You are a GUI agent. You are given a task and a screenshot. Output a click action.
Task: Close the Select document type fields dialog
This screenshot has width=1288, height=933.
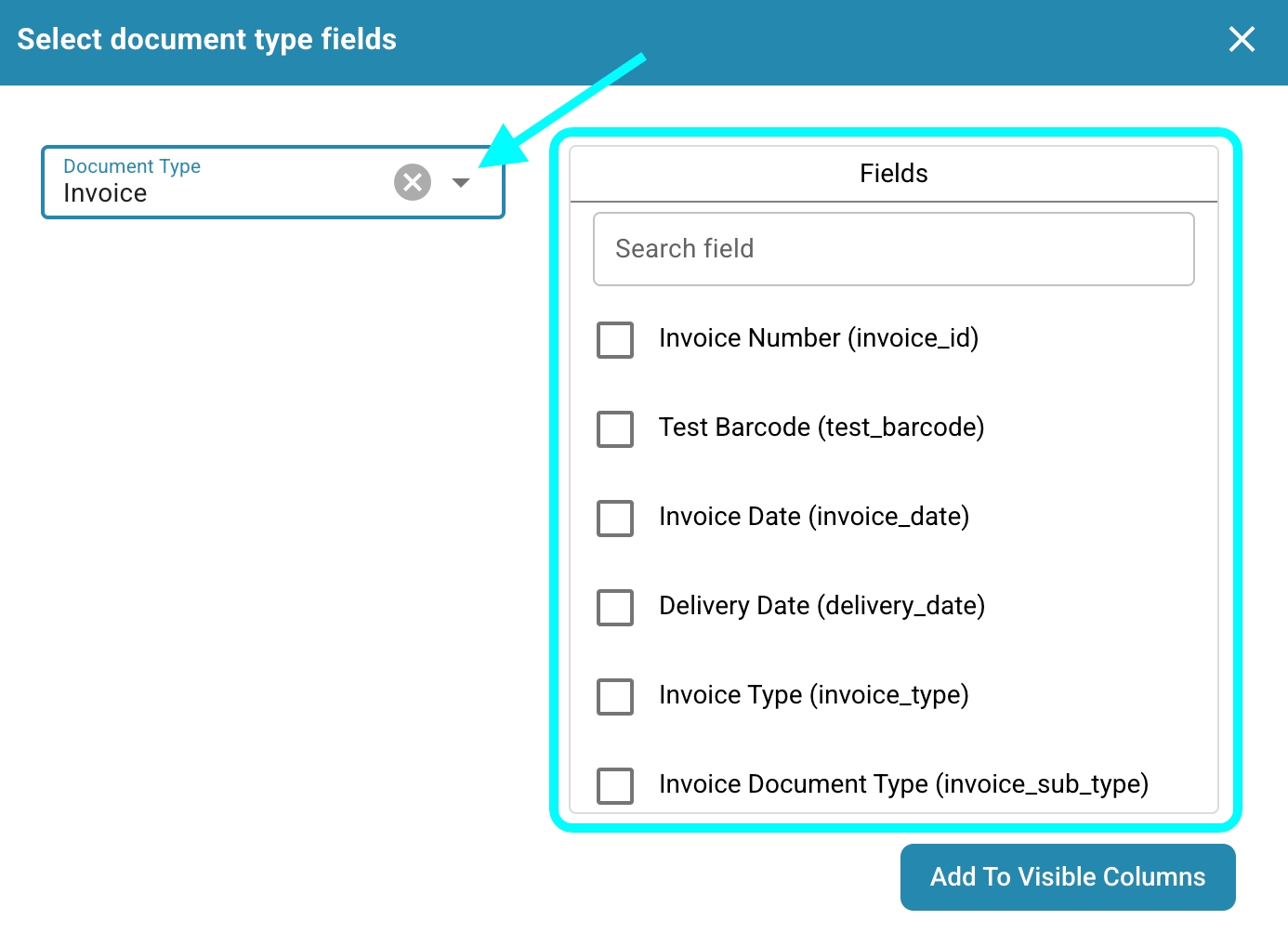point(1242,39)
